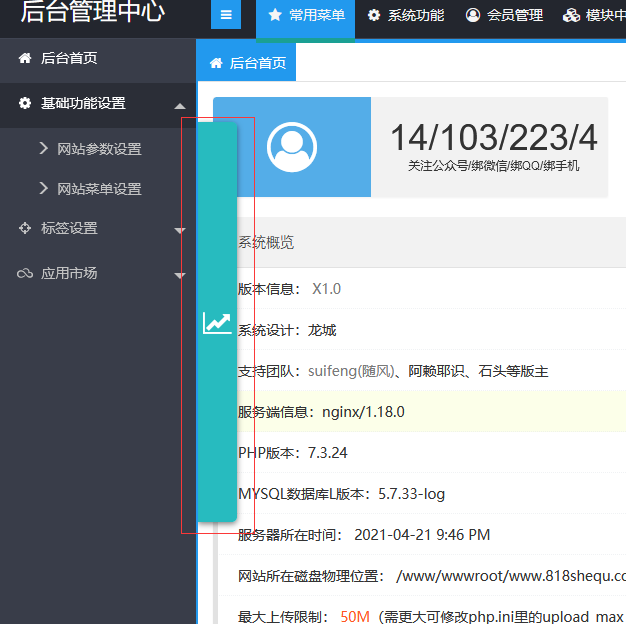Expand the 标签设置 dropdown arrow
The height and width of the screenshot is (624, 626).
point(180,230)
